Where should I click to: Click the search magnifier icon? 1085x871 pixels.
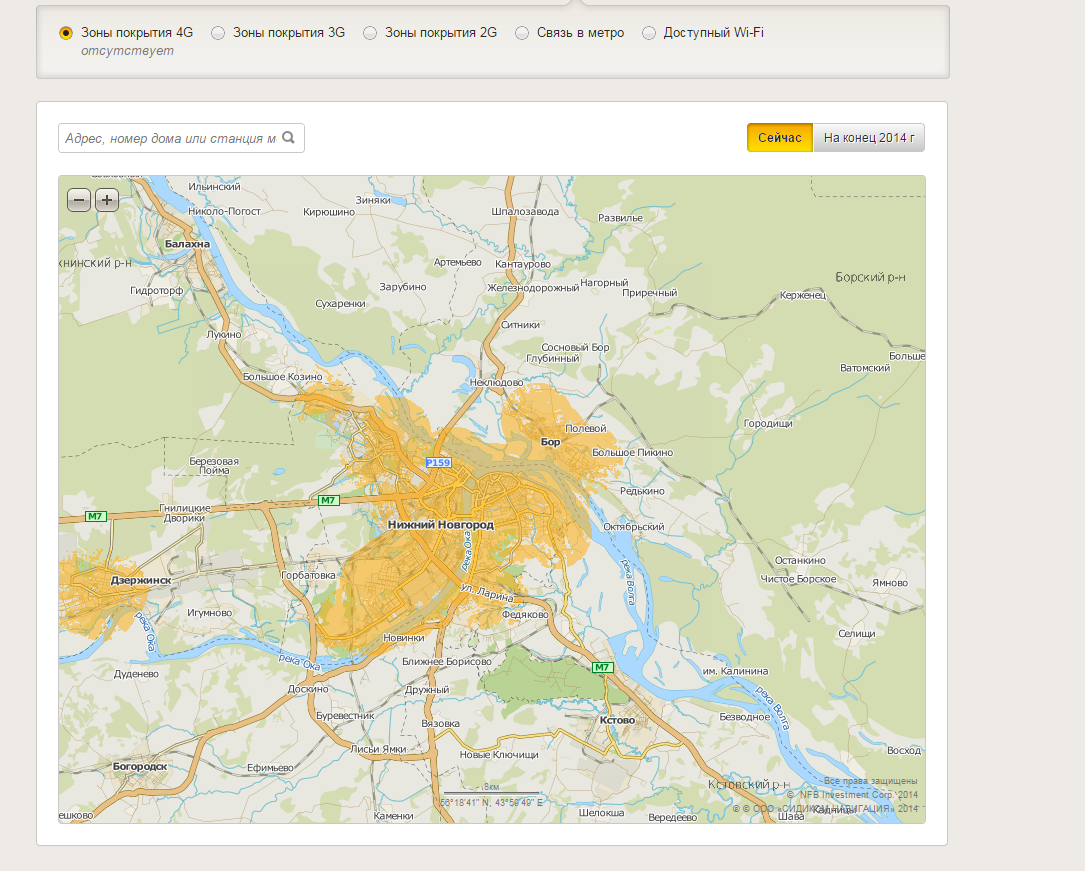(289, 138)
